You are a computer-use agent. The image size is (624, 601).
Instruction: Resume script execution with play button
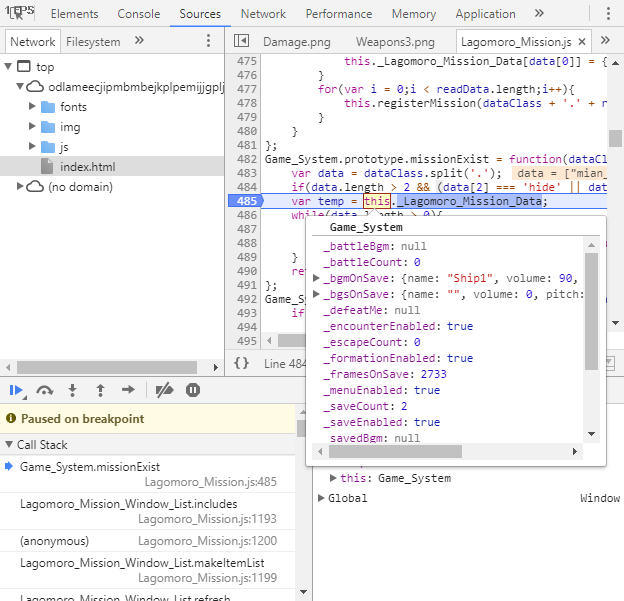point(16,390)
